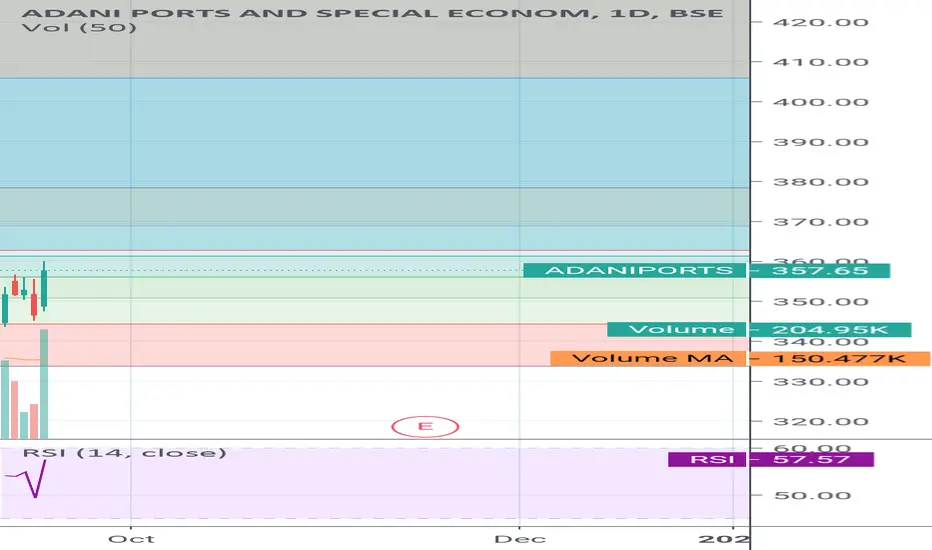Click the ADANIPORTS price label
Image resolution: width=932 pixels, height=550 pixels.
point(634,271)
